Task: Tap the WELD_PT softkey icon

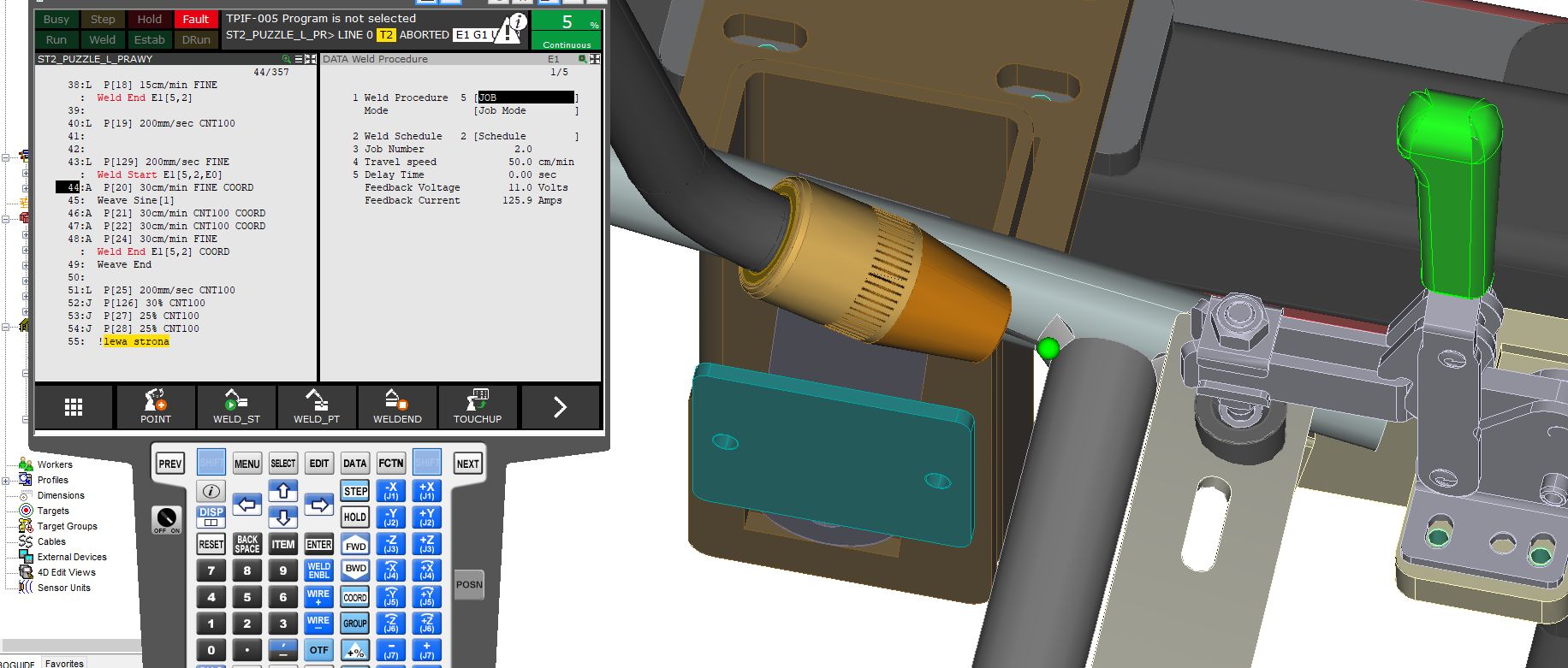Action: [x=317, y=405]
